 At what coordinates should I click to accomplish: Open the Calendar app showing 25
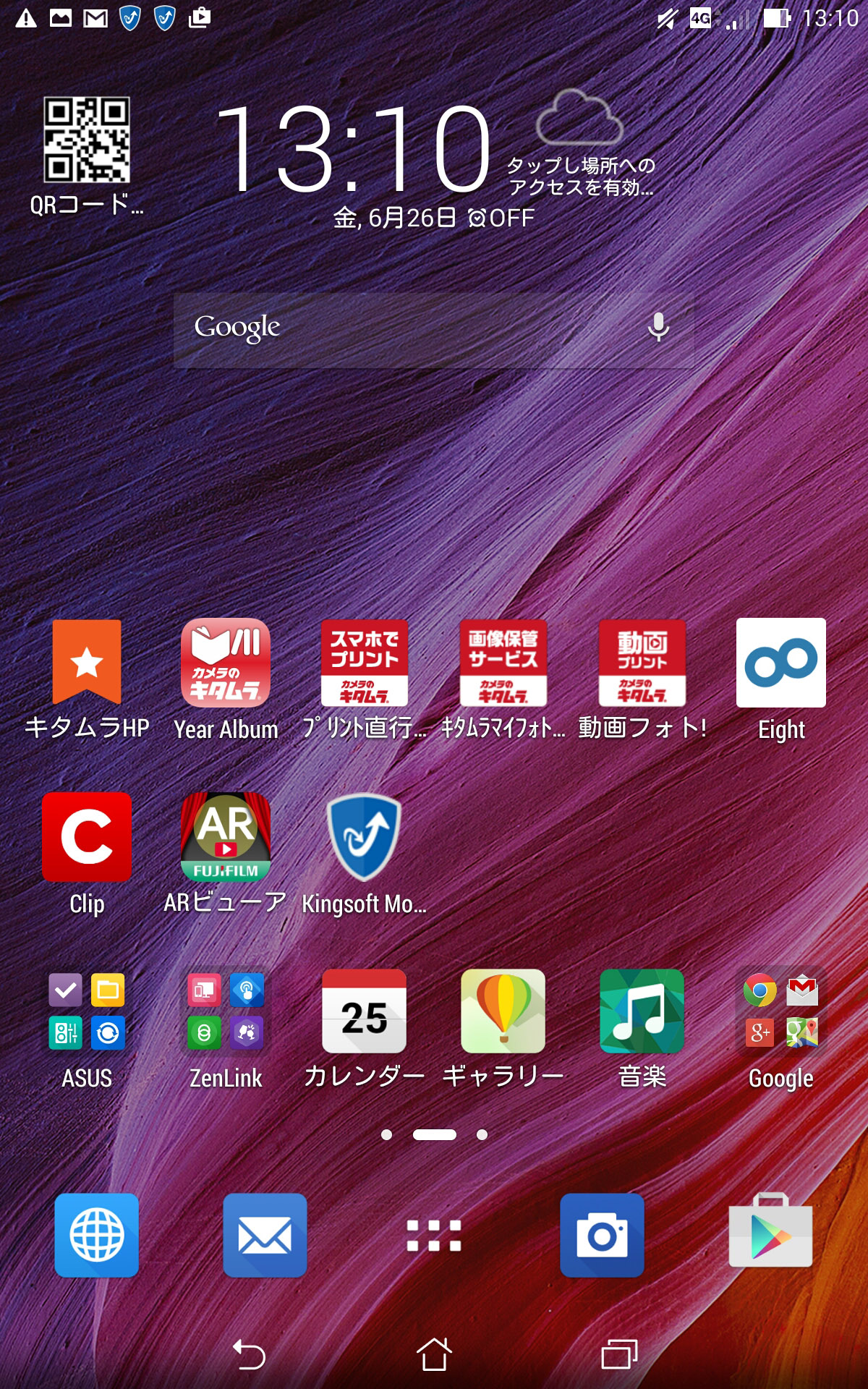click(x=364, y=1011)
